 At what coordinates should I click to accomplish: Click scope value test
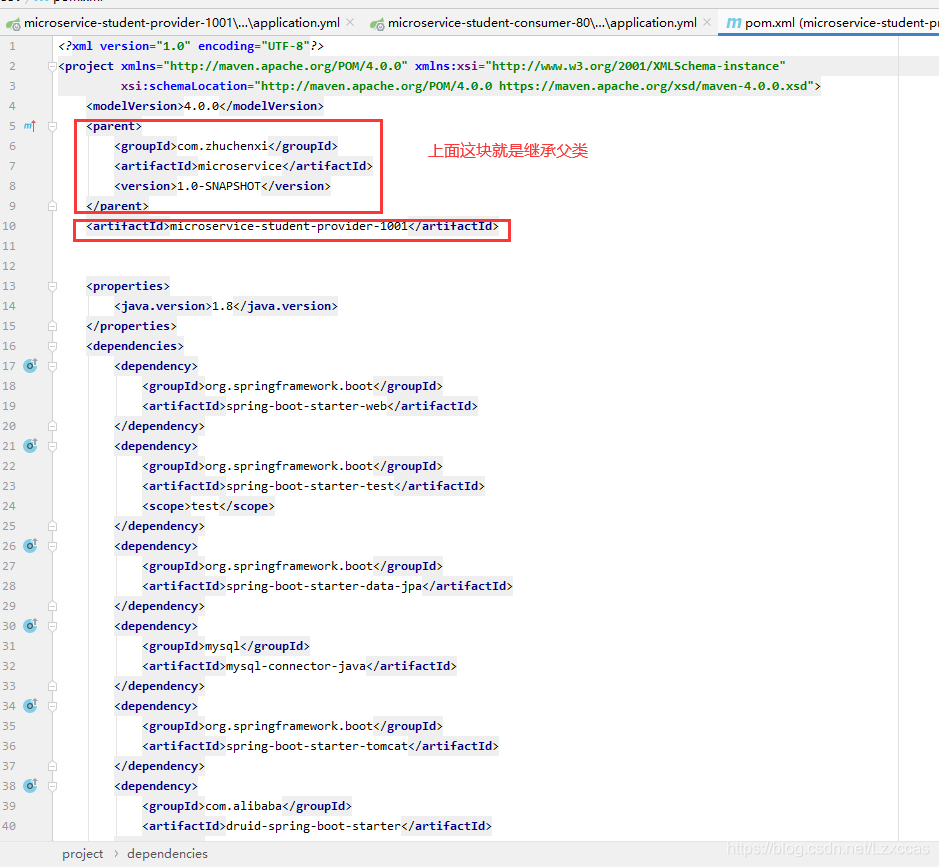point(205,506)
